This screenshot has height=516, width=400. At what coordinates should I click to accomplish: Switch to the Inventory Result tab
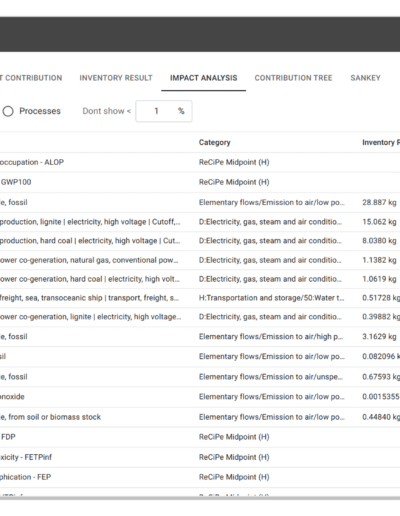click(x=116, y=78)
